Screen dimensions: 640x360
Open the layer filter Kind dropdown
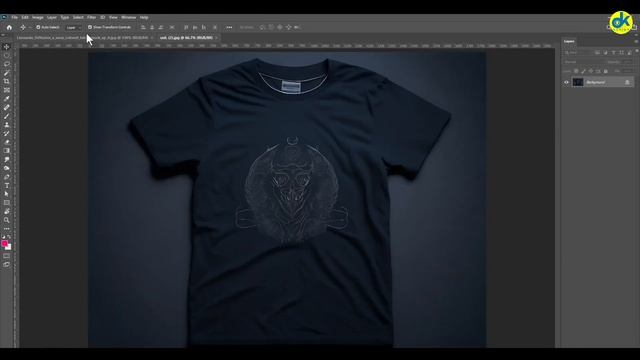click(577, 53)
